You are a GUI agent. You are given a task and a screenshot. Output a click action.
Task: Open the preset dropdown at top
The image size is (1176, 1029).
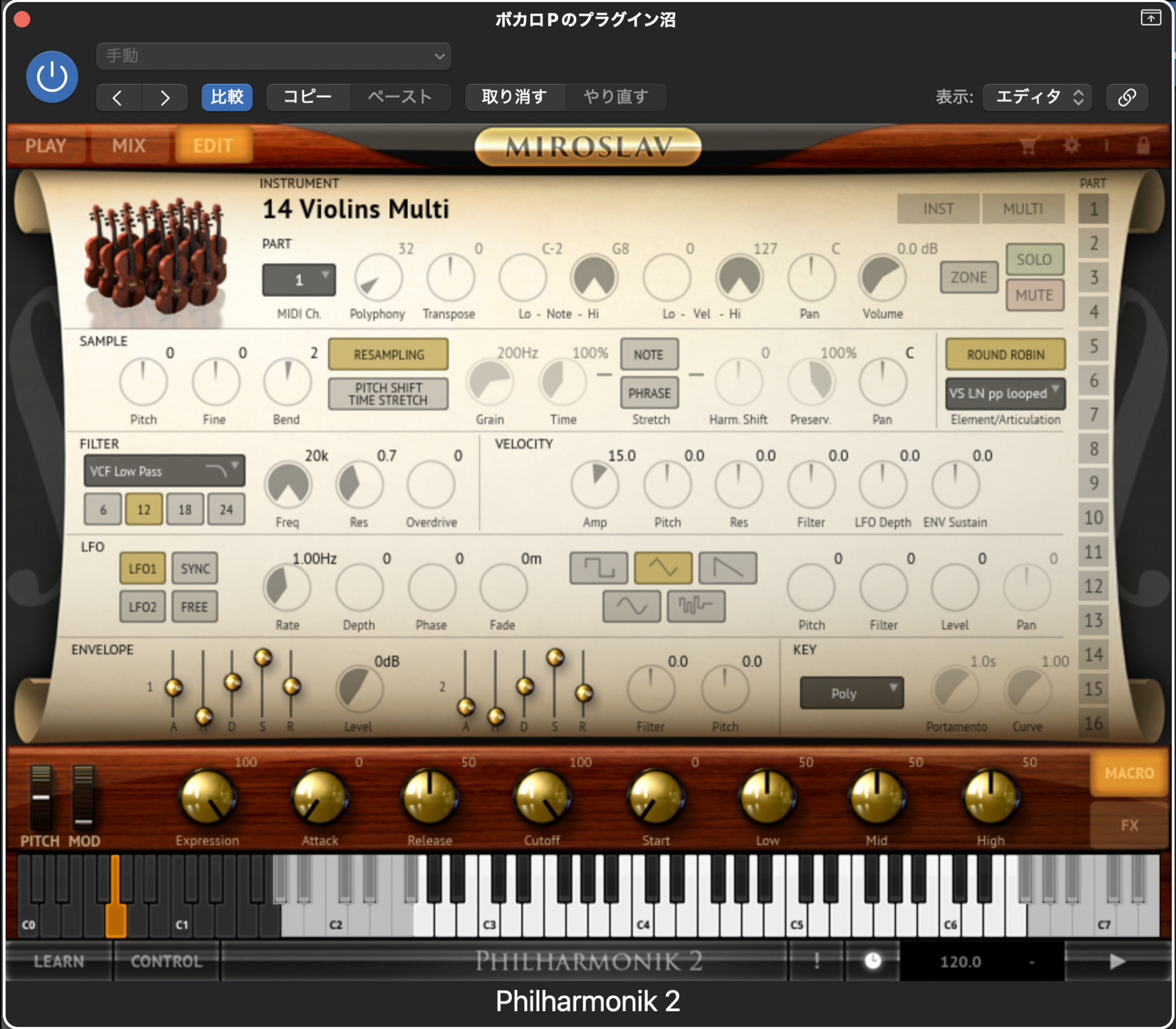click(273, 56)
